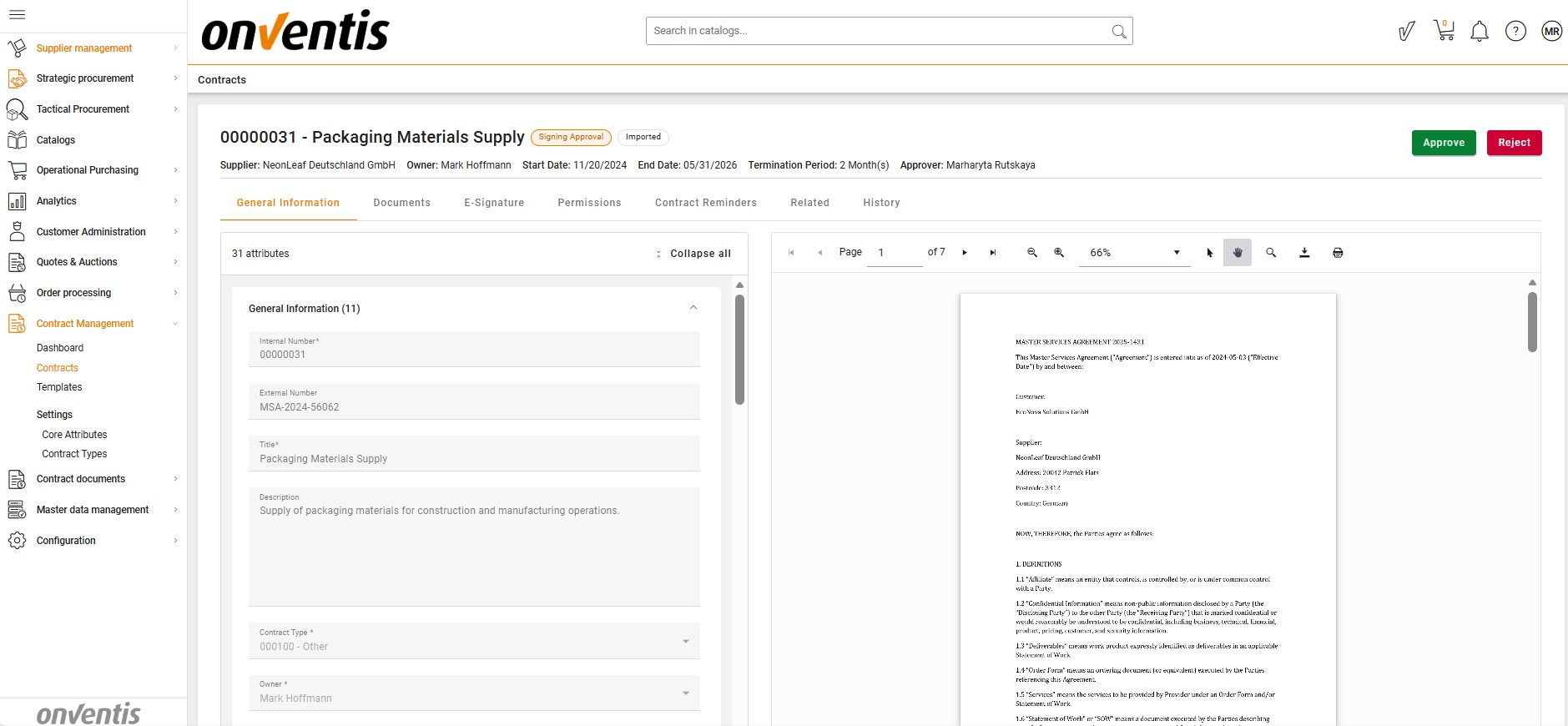Zoom in on the PDF document
Image resolution: width=1568 pixels, height=726 pixels.
[1059, 253]
